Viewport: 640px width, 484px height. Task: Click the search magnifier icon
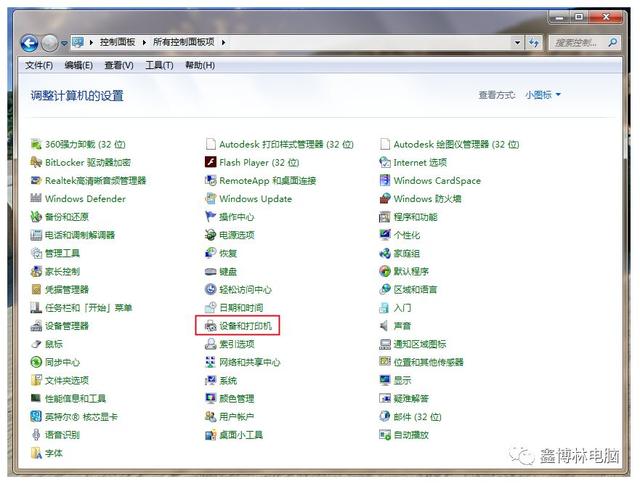612,42
